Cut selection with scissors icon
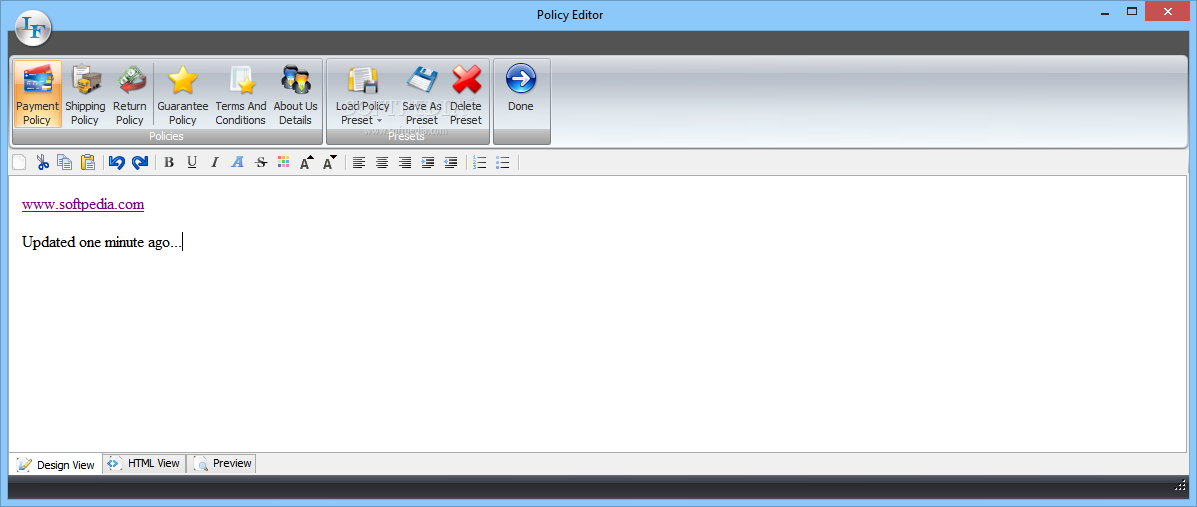Screen dimensions: 1197x507 [42, 162]
